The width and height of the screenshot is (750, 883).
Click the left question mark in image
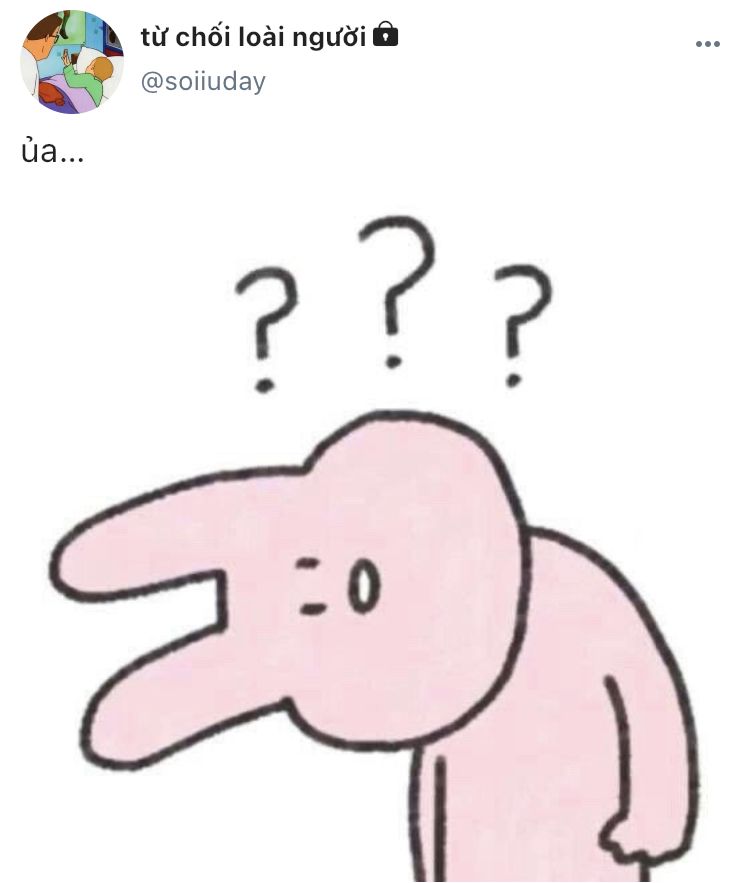click(266, 329)
